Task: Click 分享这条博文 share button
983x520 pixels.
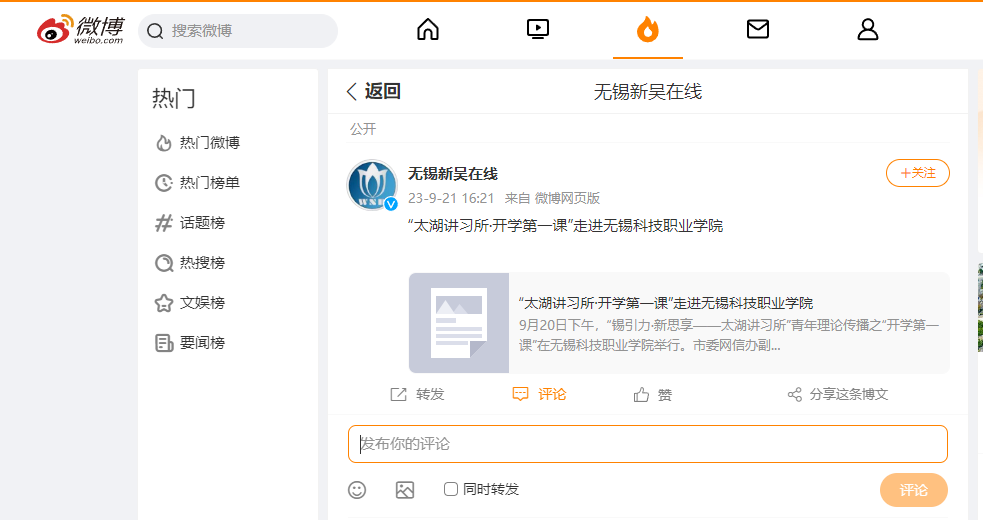Action: coord(838,395)
